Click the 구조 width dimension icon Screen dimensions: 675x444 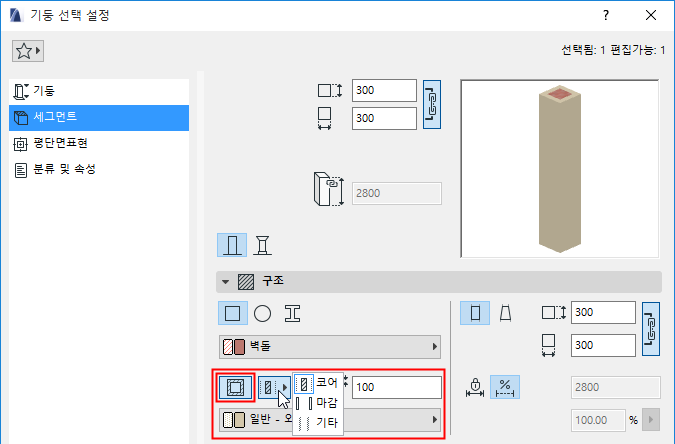[x=548, y=345]
